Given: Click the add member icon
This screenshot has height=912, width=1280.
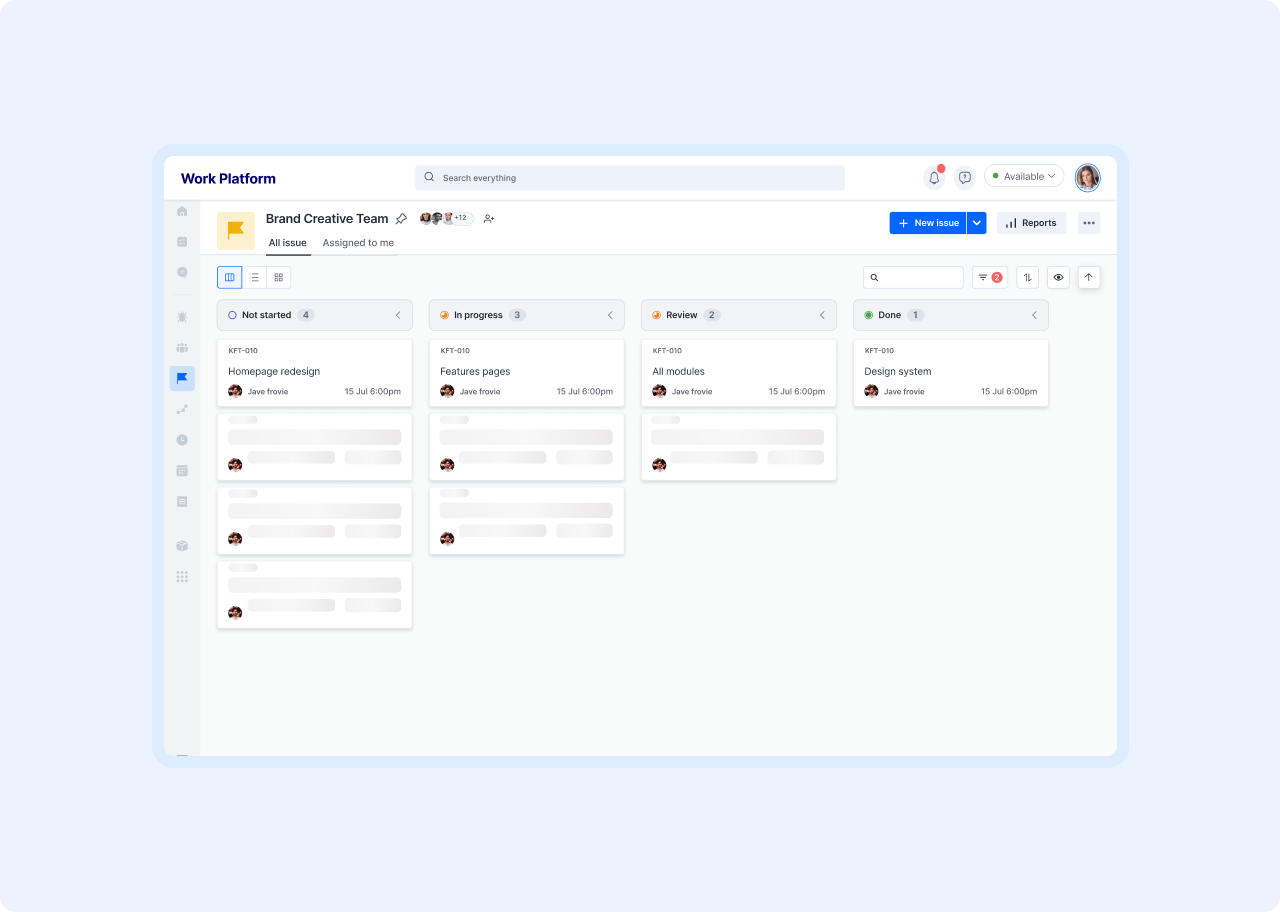Looking at the screenshot, I should [489, 219].
